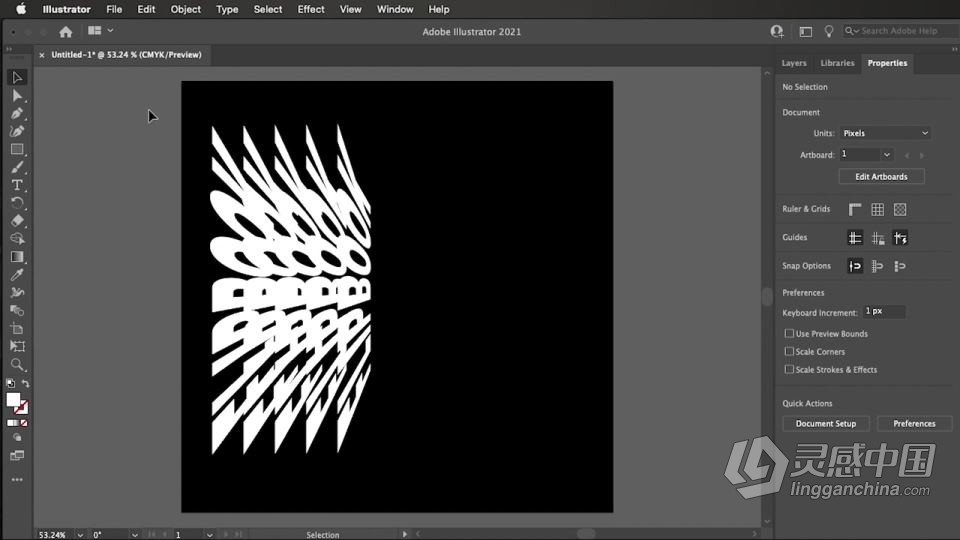Viewport: 960px width, 540px height.
Task: Open the File menu
Action: click(x=114, y=9)
